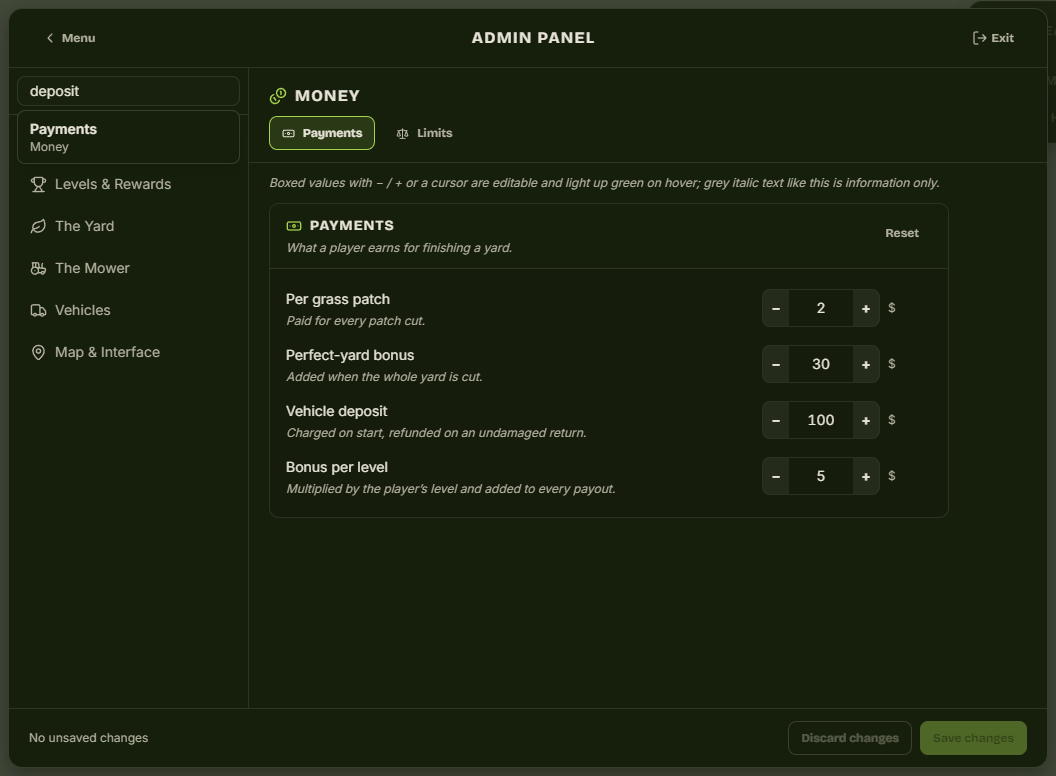Click the Exit button label
The image size is (1056, 776).
coord(1002,38)
